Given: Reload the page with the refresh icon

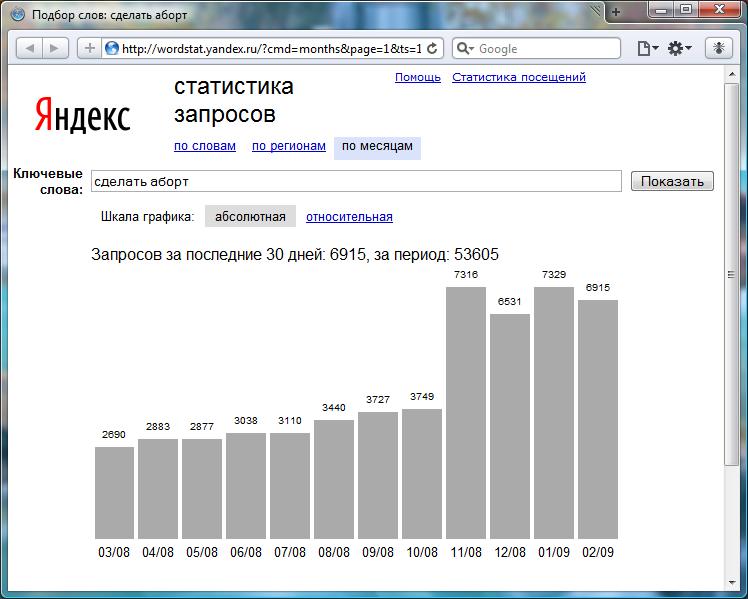Looking at the screenshot, I should coord(432,48).
